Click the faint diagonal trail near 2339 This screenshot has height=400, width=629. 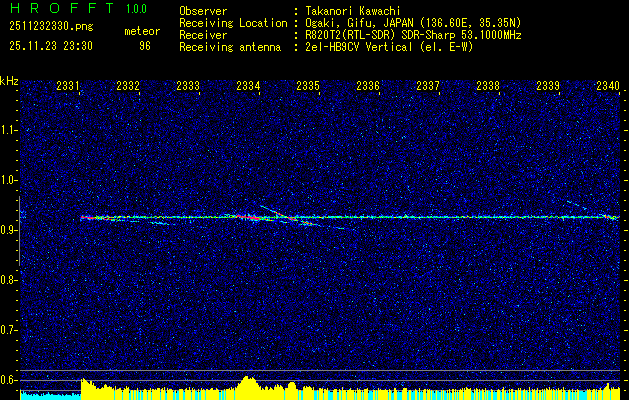pyautogui.click(x=577, y=205)
